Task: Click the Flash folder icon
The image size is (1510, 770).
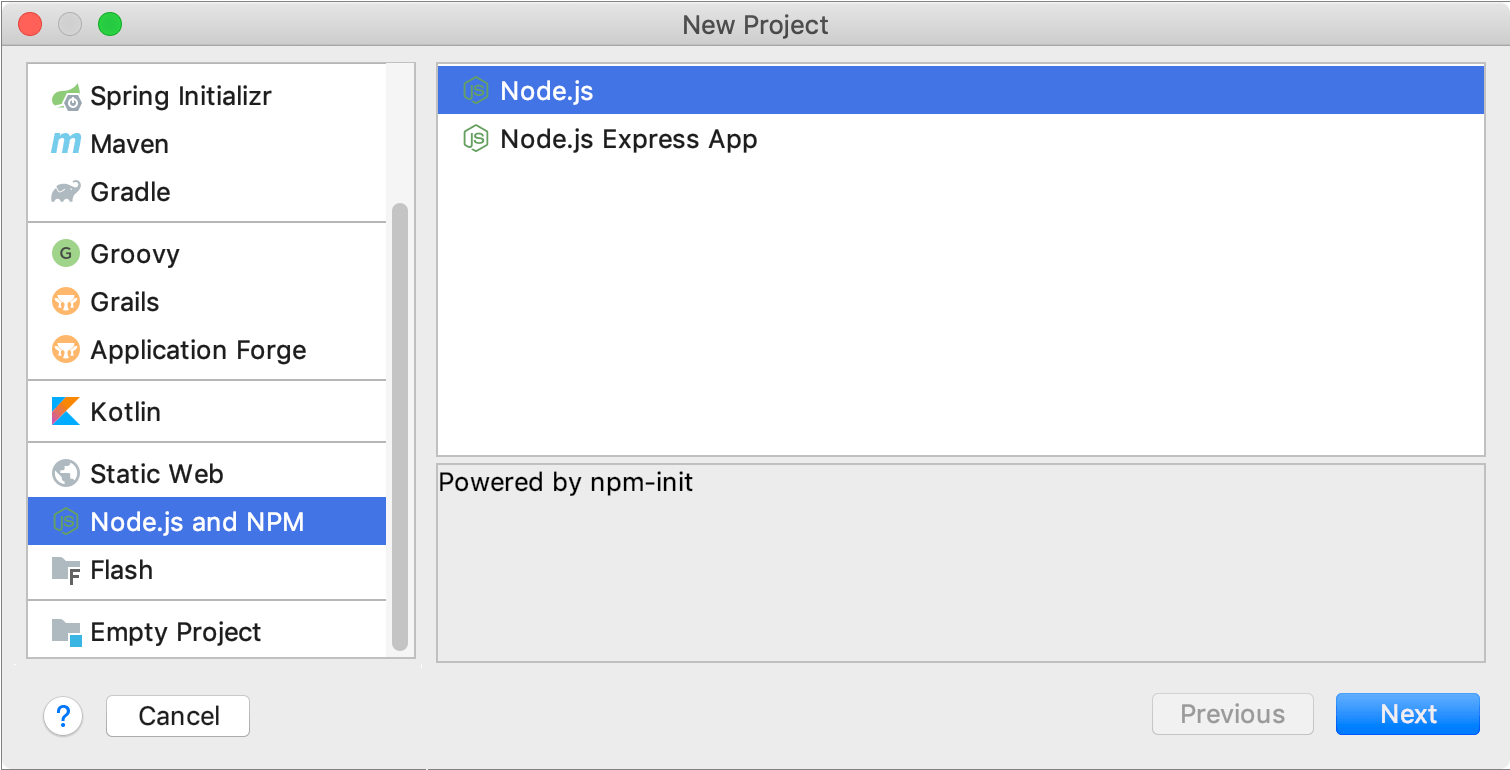Action: 66,570
